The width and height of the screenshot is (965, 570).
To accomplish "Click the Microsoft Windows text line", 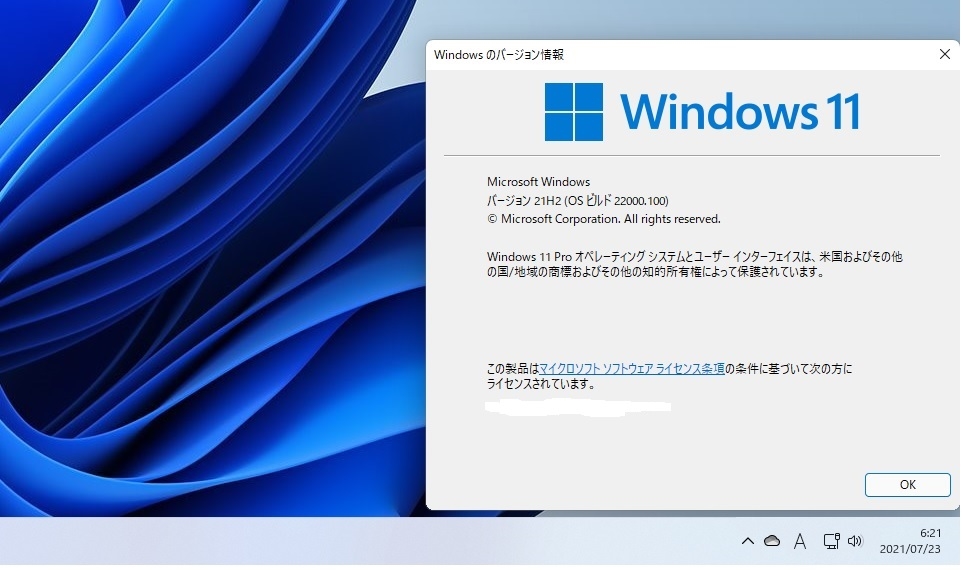I will tap(539, 182).
